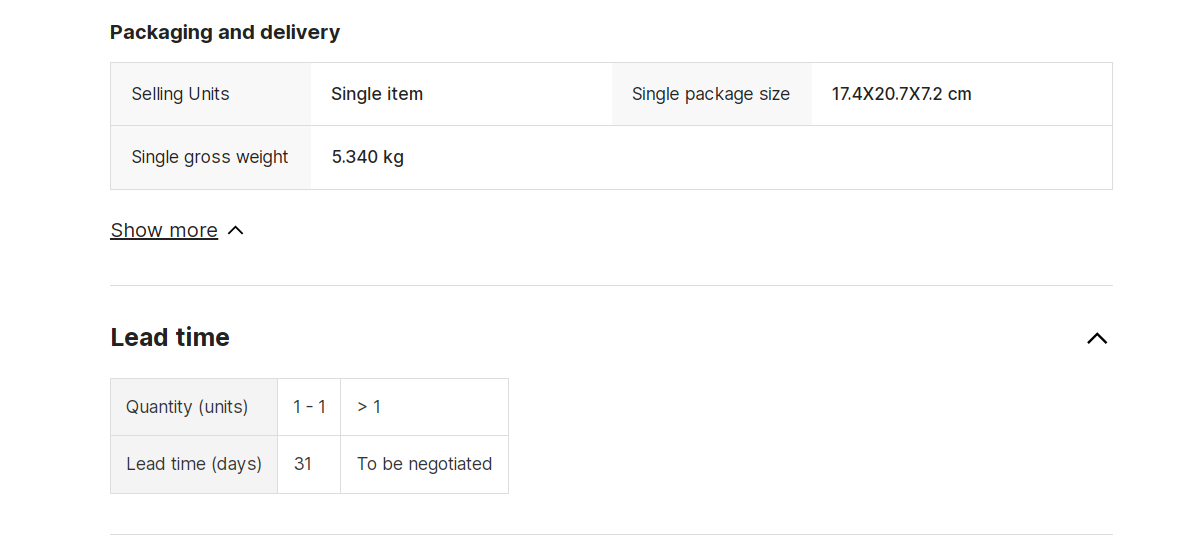The width and height of the screenshot is (1179, 536).
Task: Click the Single package size label
Action: point(711,94)
